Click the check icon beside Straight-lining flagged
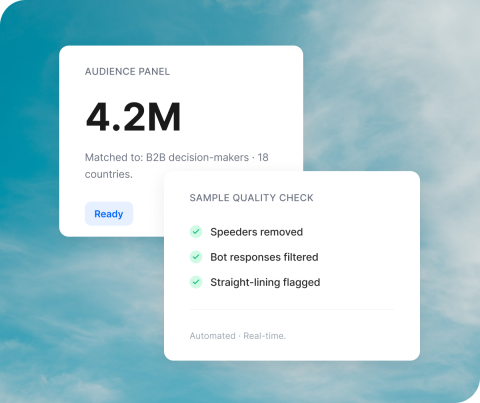This screenshot has width=480, height=403. pyautogui.click(x=196, y=282)
